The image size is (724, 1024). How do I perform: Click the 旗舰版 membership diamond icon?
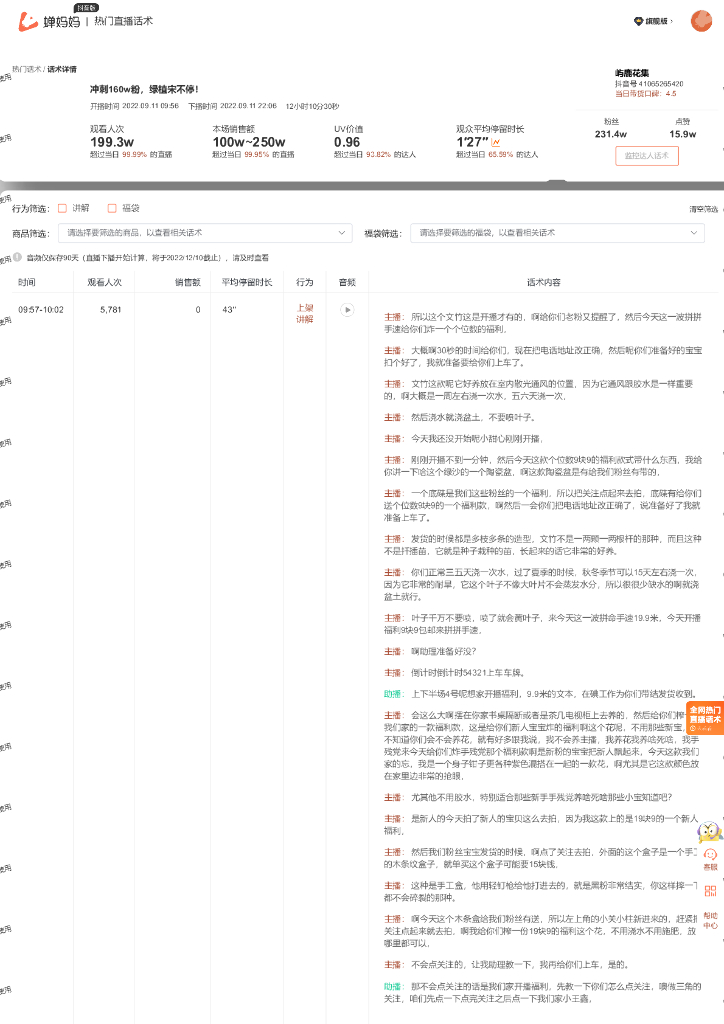pyautogui.click(x=638, y=22)
